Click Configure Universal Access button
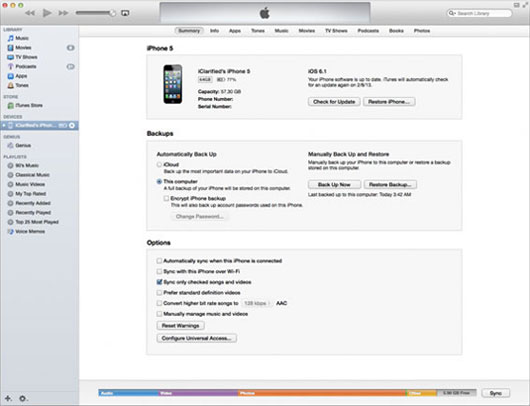Viewport: 530px width, 406px height. pyautogui.click(x=196, y=338)
